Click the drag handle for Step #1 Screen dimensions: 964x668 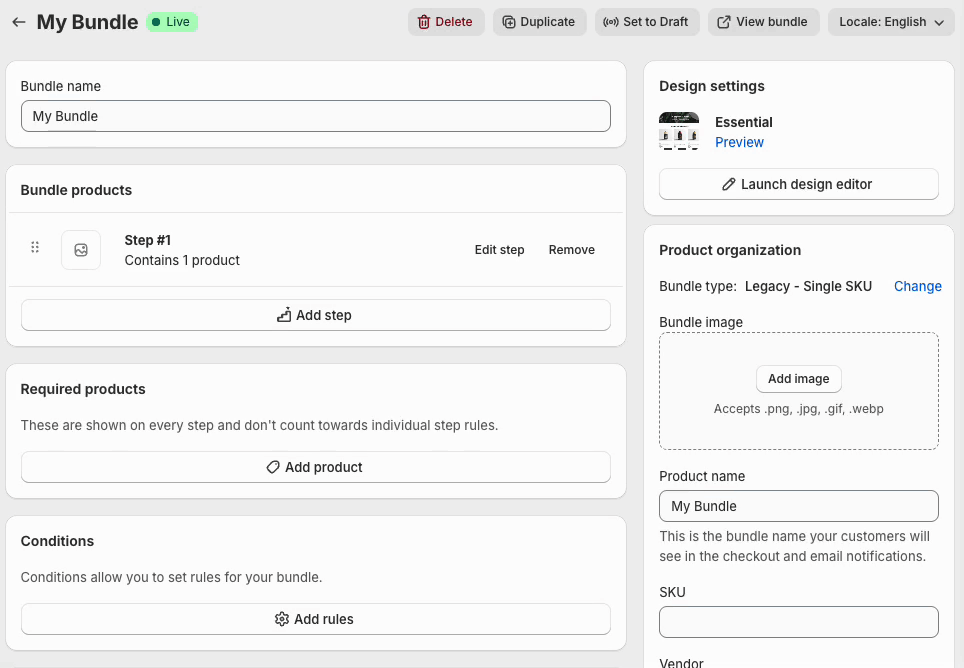tap(35, 248)
